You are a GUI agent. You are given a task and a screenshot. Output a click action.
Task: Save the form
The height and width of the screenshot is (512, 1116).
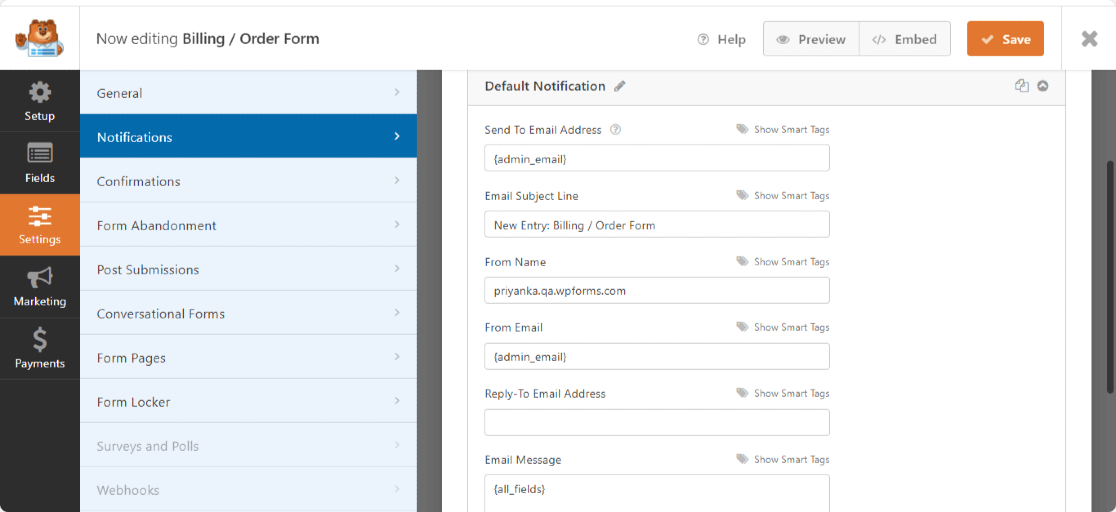point(1005,39)
